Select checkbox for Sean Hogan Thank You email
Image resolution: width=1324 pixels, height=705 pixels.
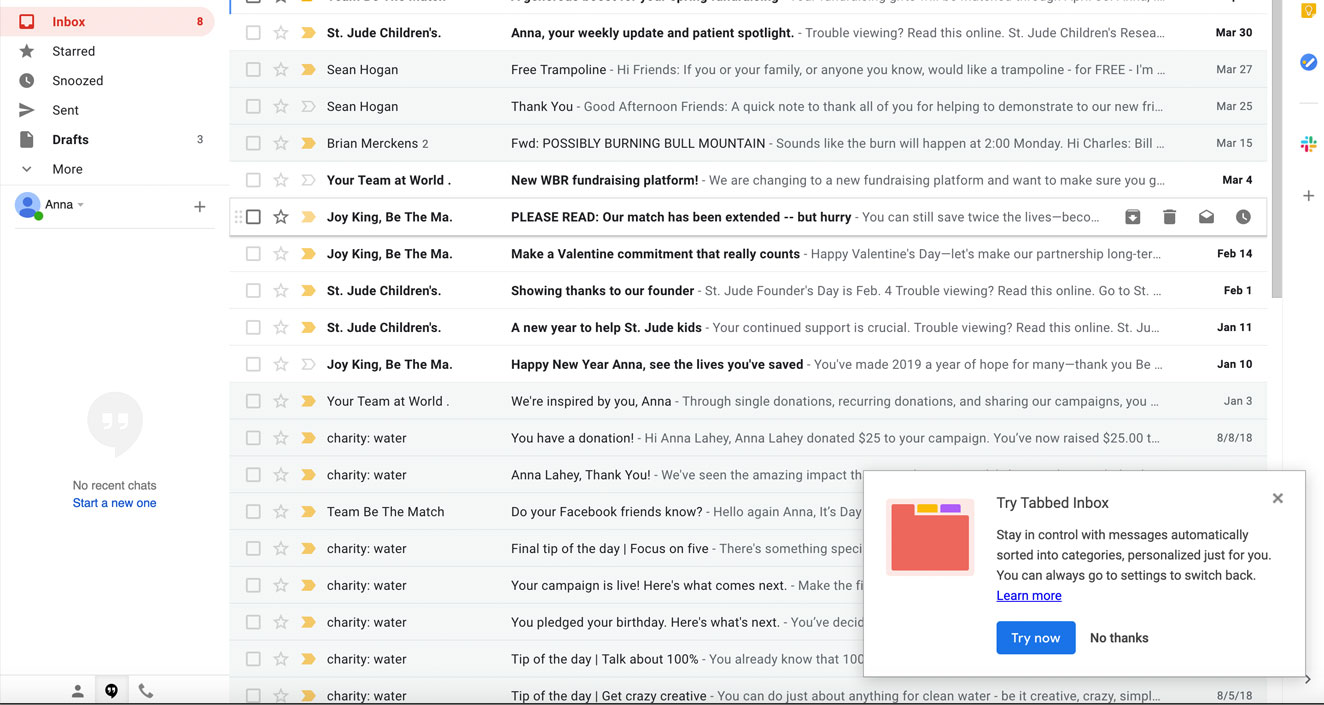click(x=253, y=107)
